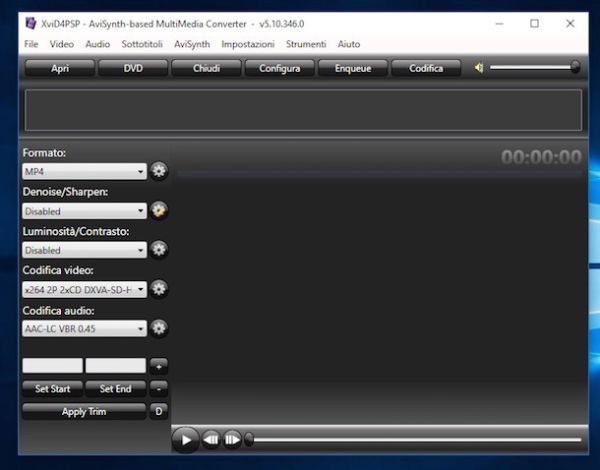Viewport: 600px width, 470px height.
Task: Step forward one frame
Action: 232,439
